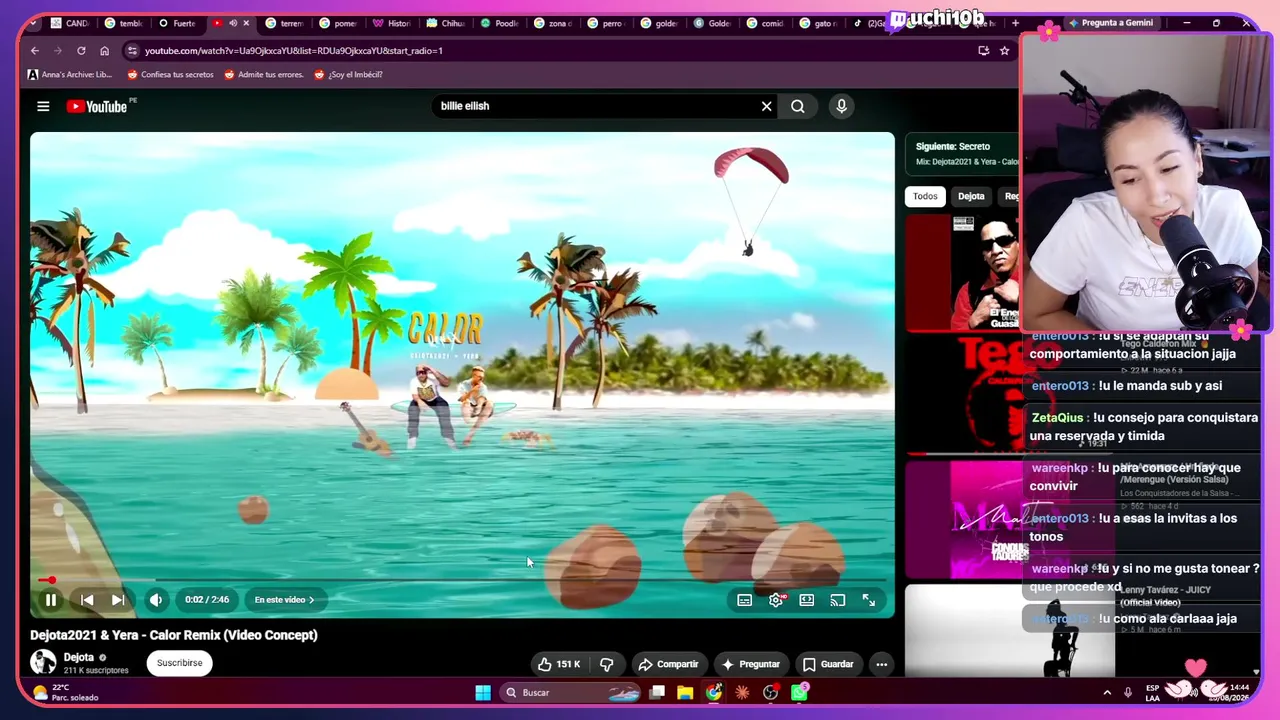The width and height of the screenshot is (1280, 720).
Task: Skip to the next video
Action: pos(118,600)
